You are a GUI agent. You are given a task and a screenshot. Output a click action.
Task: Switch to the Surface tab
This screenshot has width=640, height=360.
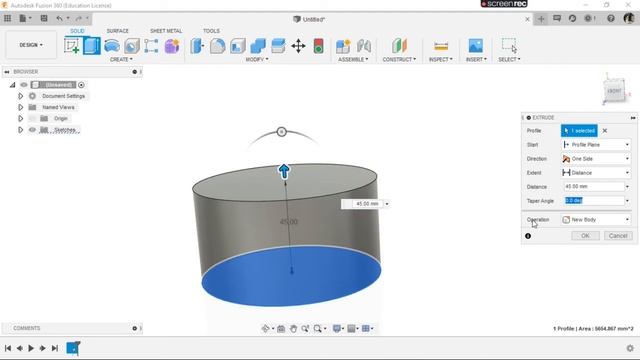pos(118,31)
